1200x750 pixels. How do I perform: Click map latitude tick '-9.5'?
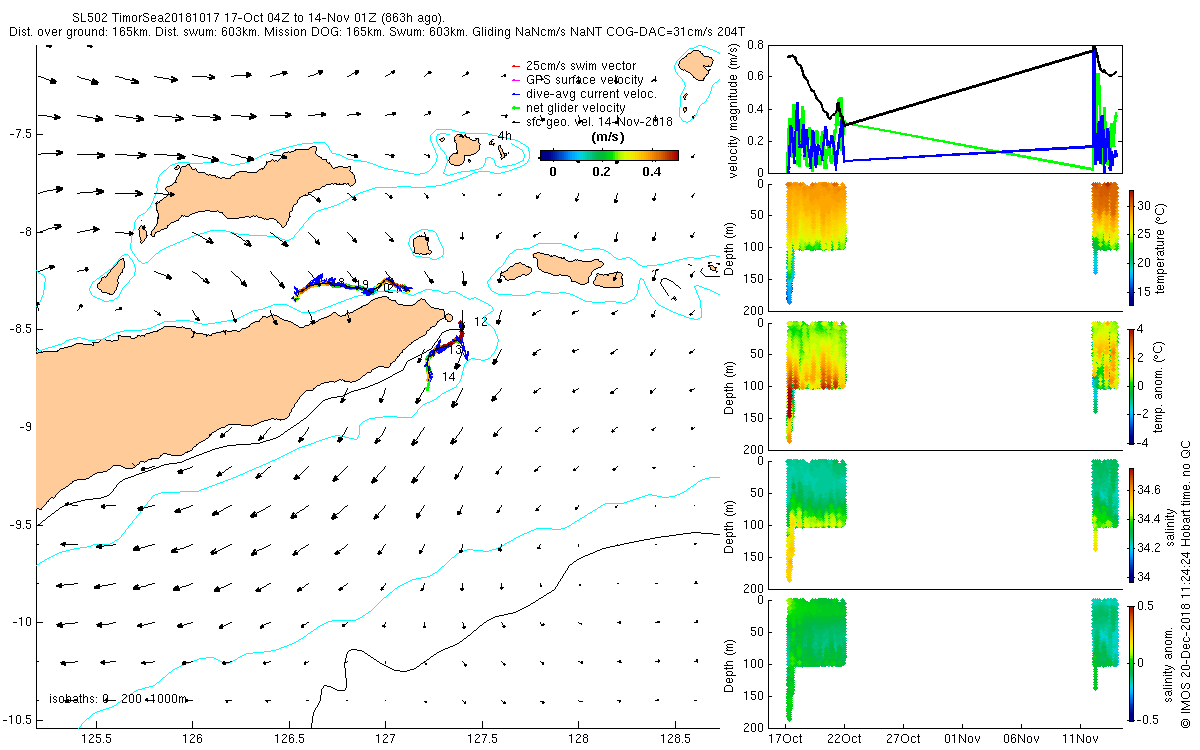22,524
